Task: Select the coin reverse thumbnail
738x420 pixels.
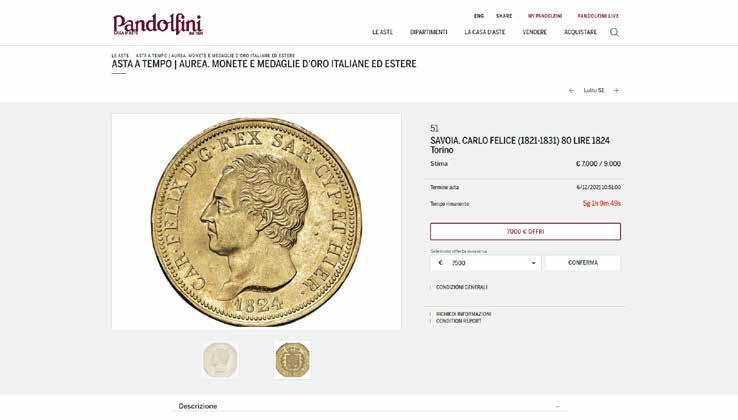Action: point(292,360)
